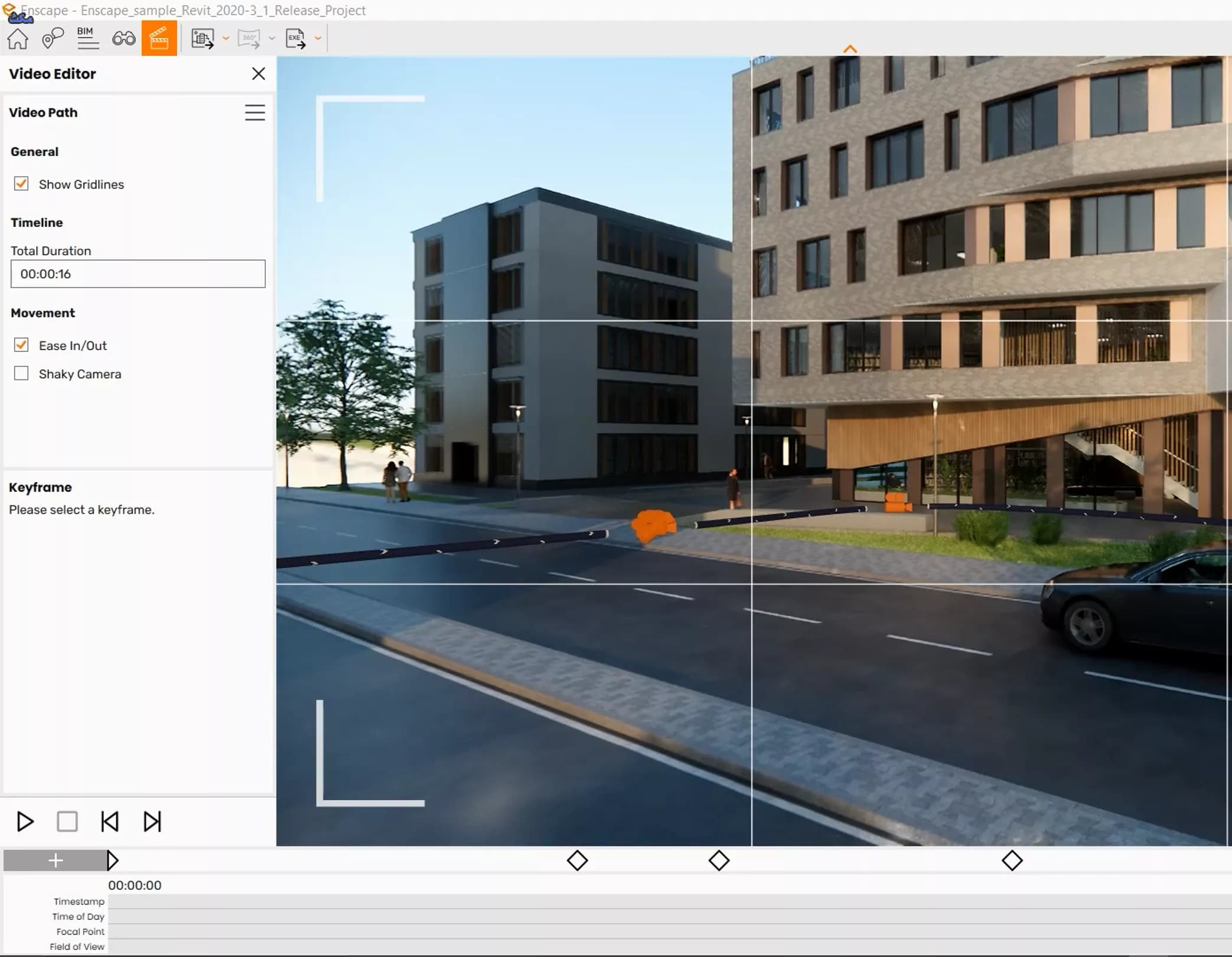1232x957 pixels.
Task: Toggle the BIM mode icon
Action: pyautogui.click(x=87, y=38)
